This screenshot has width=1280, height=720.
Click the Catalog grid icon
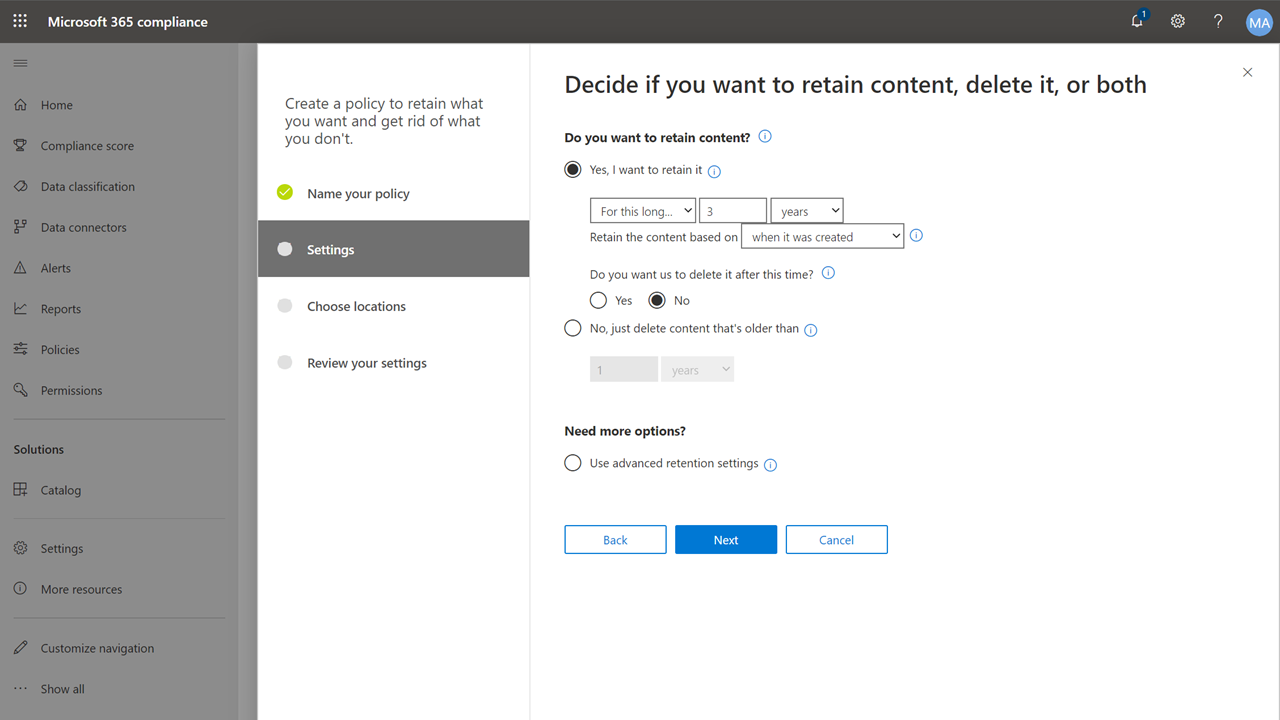pyautogui.click(x=20, y=490)
